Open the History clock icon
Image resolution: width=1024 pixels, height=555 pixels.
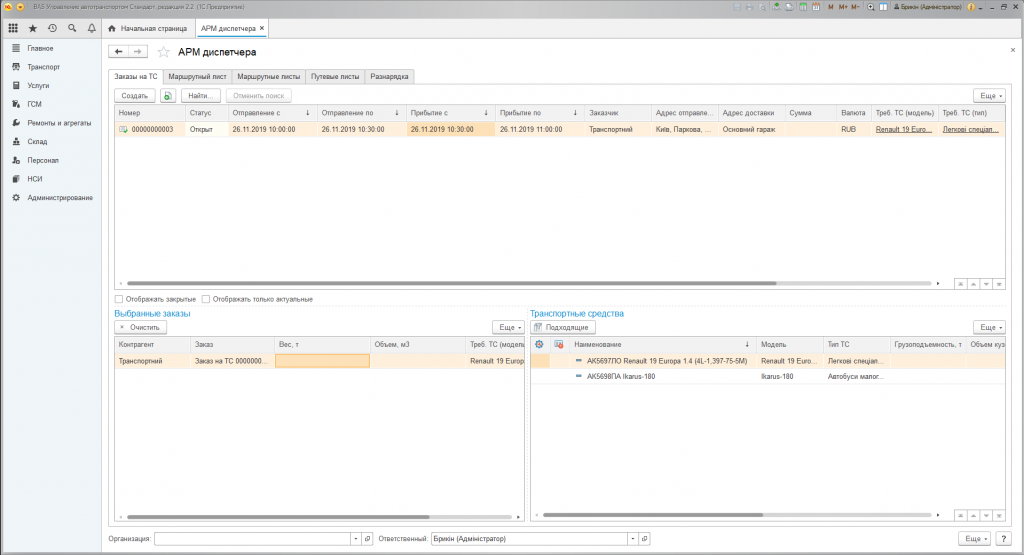point(52,28)
